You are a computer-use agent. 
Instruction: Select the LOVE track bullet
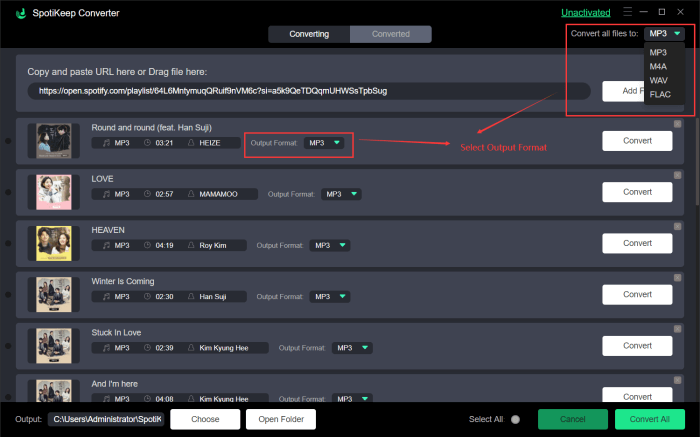tap(8, 192)
